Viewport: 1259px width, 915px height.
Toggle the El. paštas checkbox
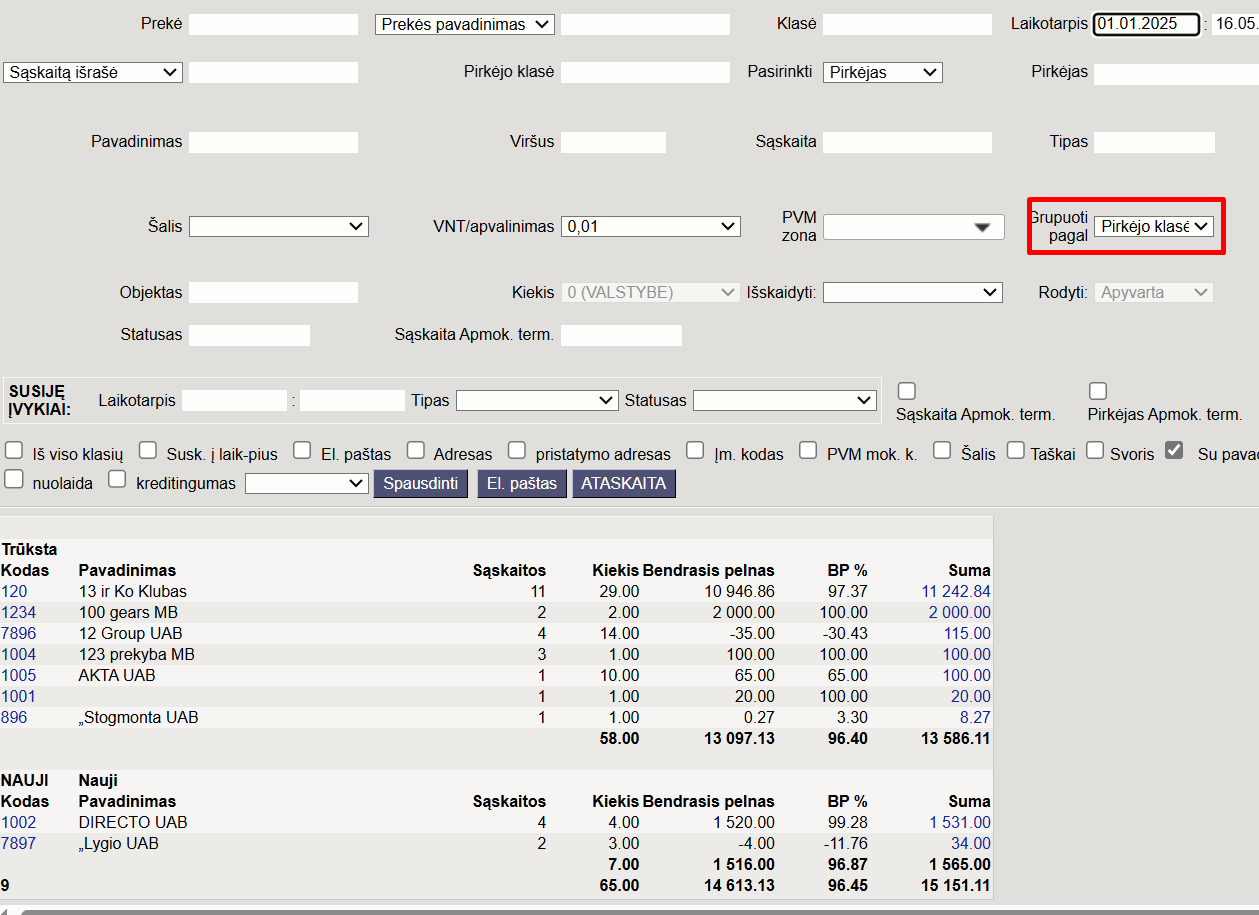302,451
